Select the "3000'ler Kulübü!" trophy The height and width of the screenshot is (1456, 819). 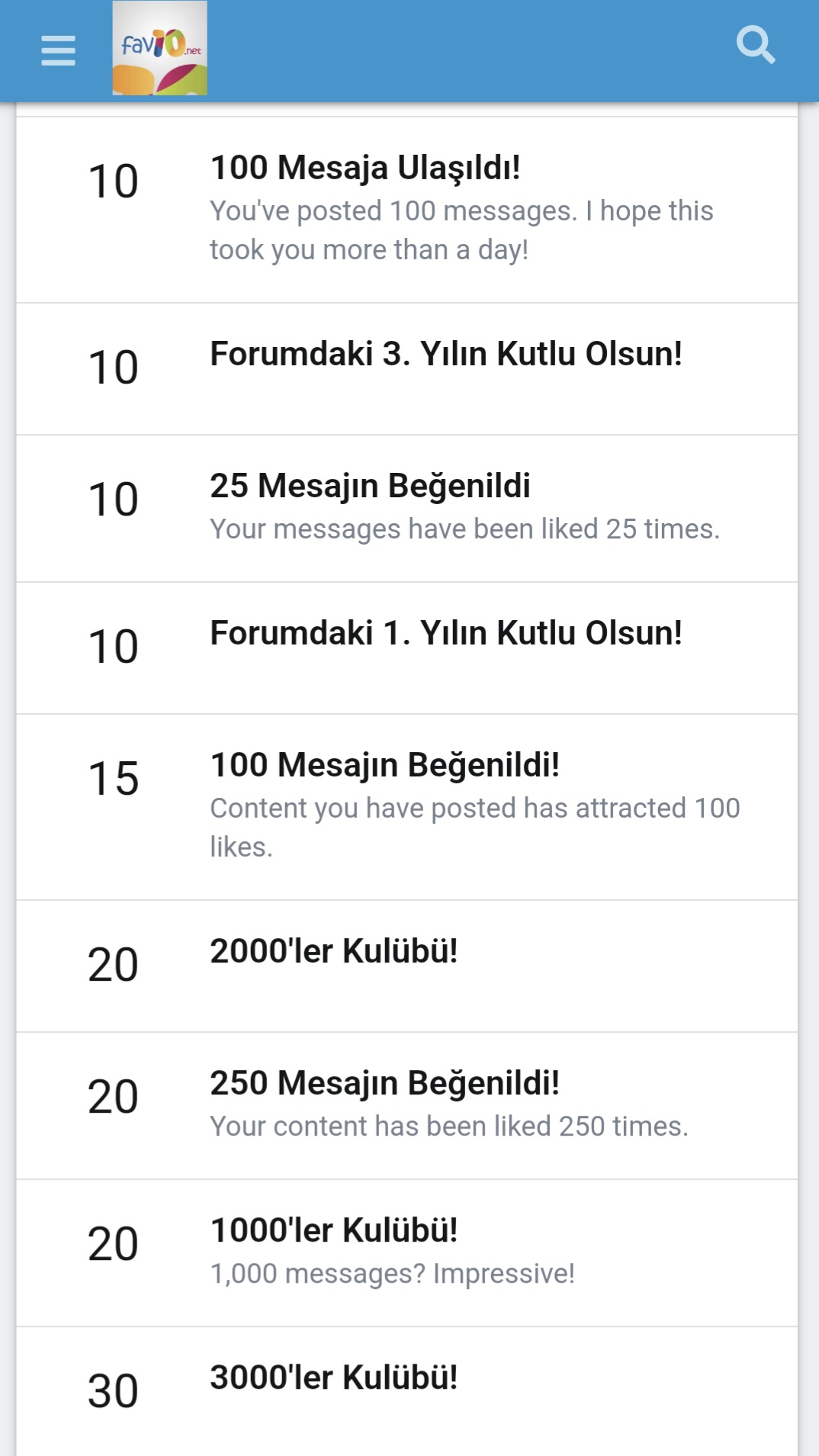333,1377
